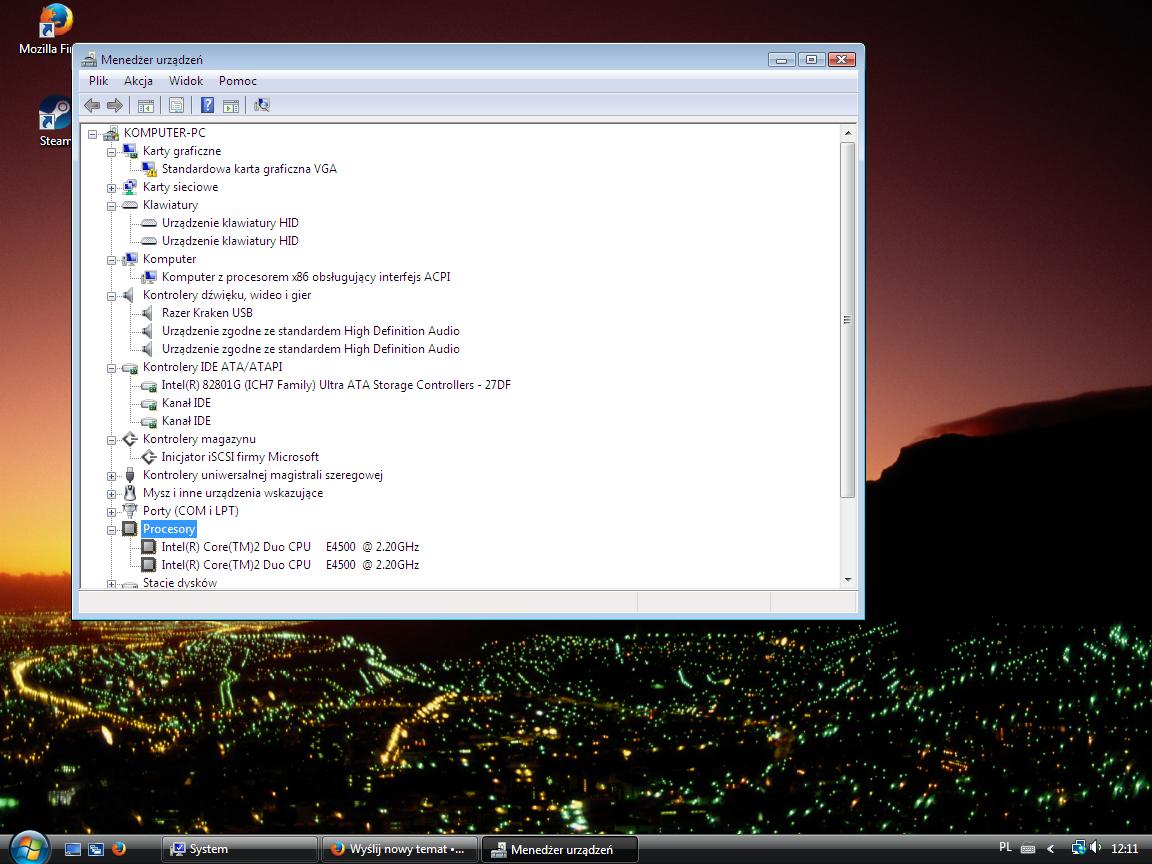Open the blue Help question mark icon
The image size is (1152, 864).
tap(207, 105)
